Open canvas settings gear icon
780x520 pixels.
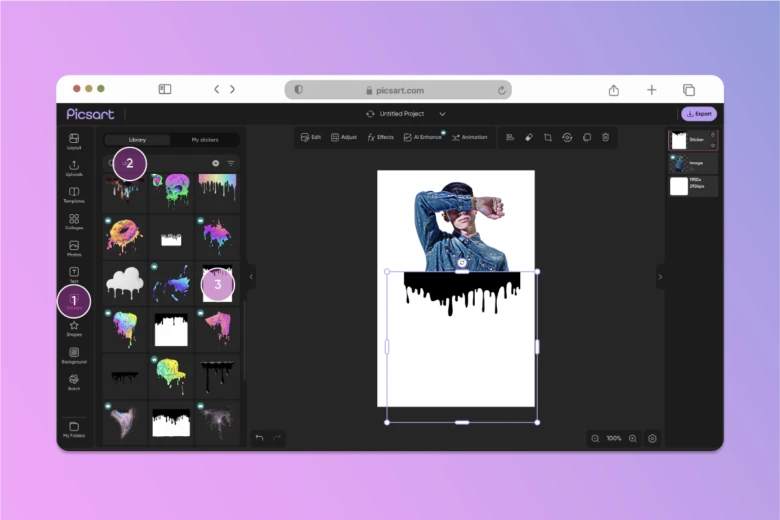click(652, 438)
